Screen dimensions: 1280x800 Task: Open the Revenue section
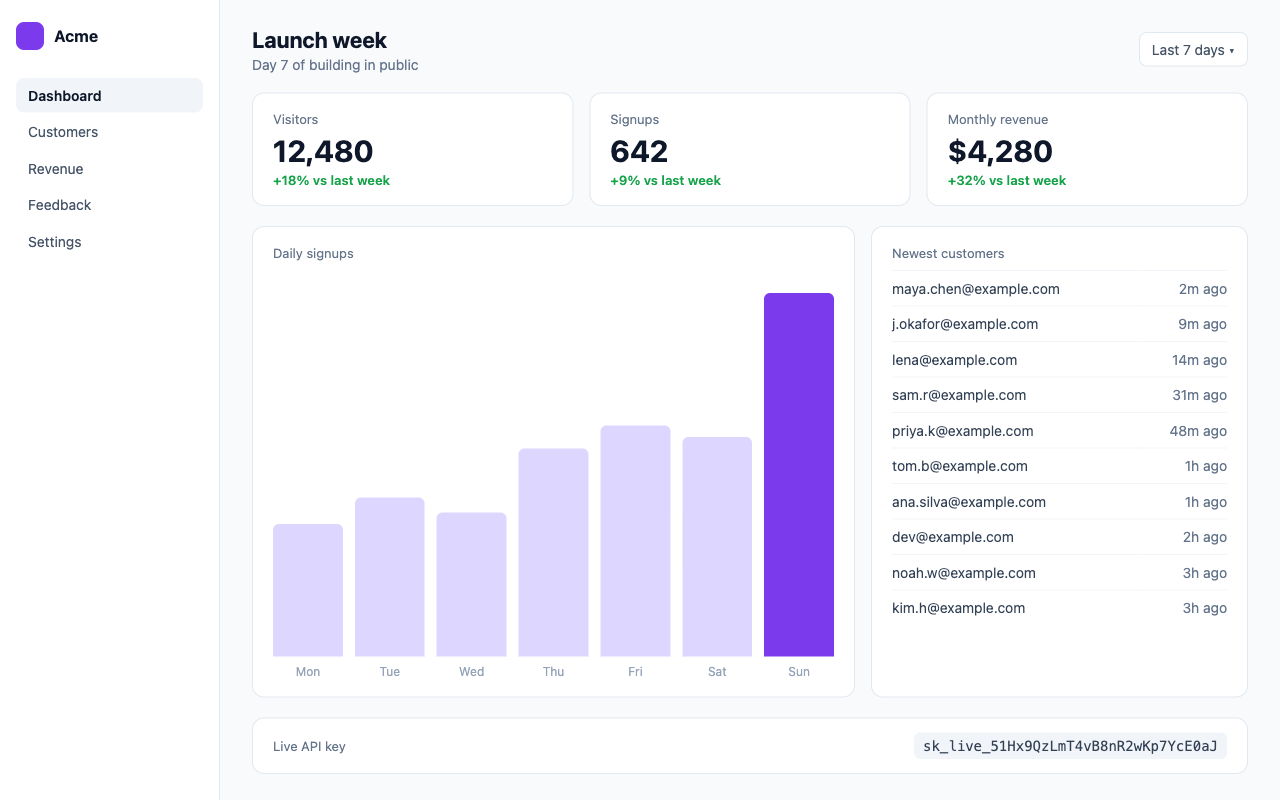tap(109, 169)
